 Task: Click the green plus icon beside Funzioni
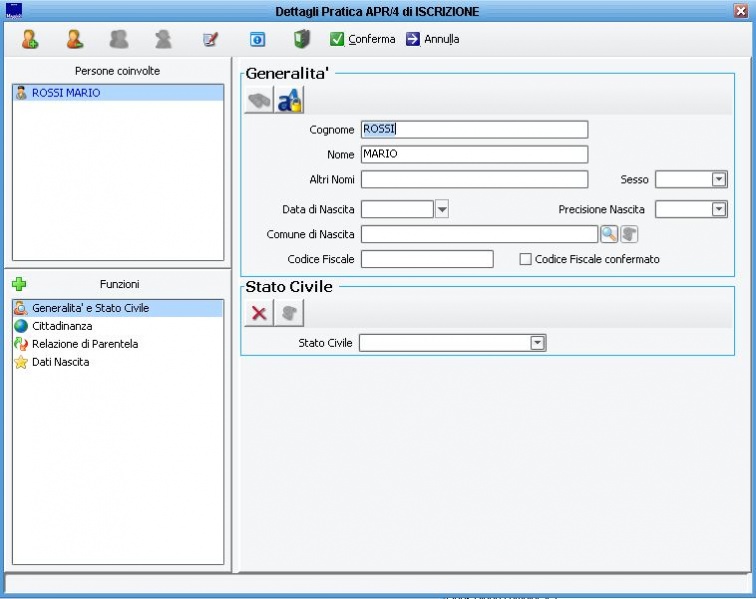pos(19,284)
